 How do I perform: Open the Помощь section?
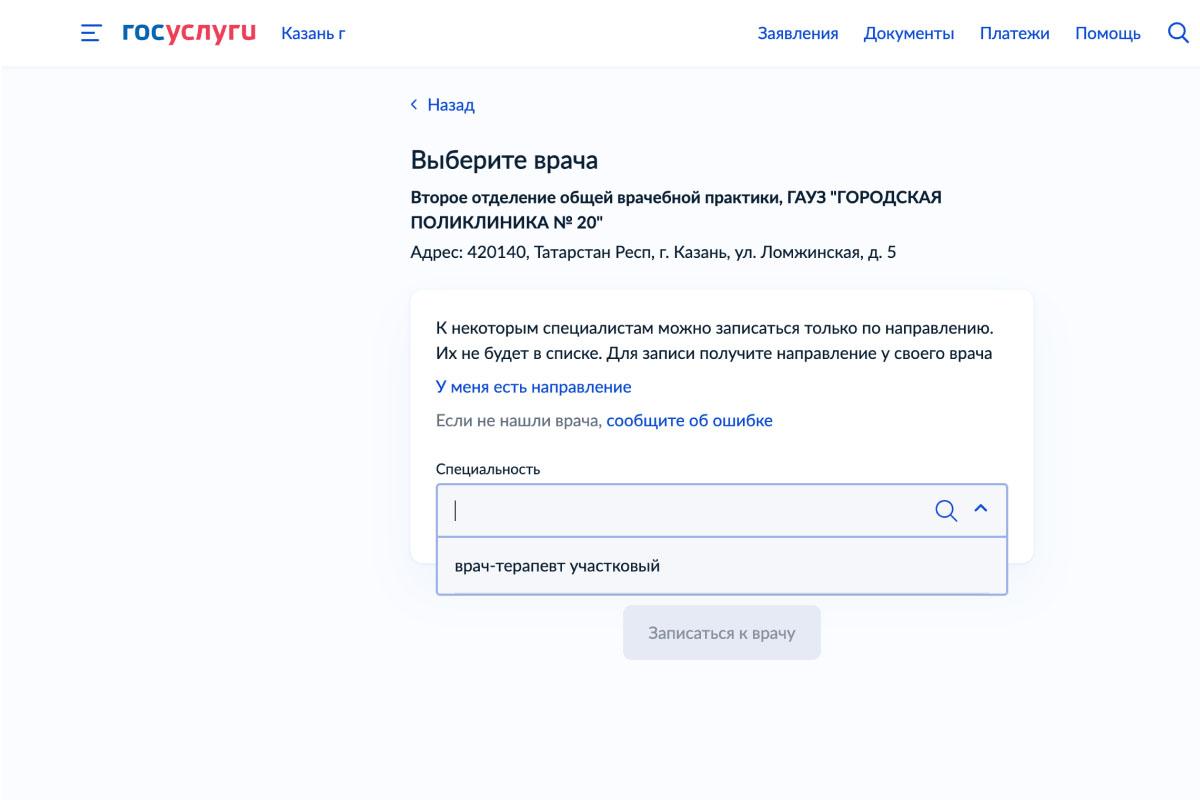1107,34
